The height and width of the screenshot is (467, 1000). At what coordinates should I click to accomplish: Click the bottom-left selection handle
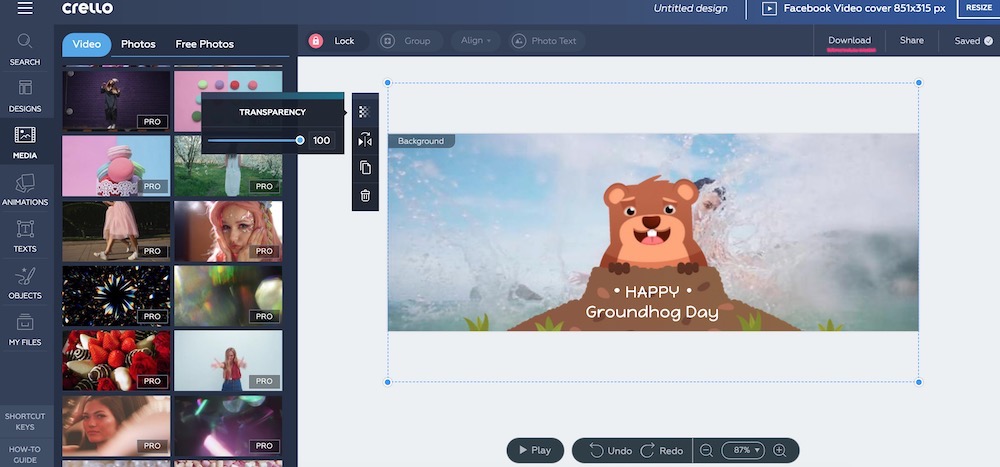[x=387, y=382]
